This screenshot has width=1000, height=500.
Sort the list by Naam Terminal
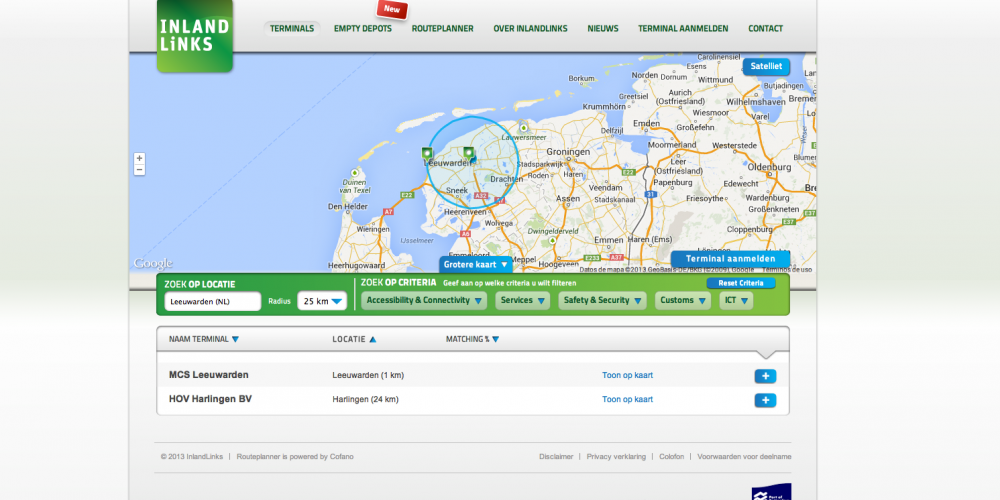203,339
